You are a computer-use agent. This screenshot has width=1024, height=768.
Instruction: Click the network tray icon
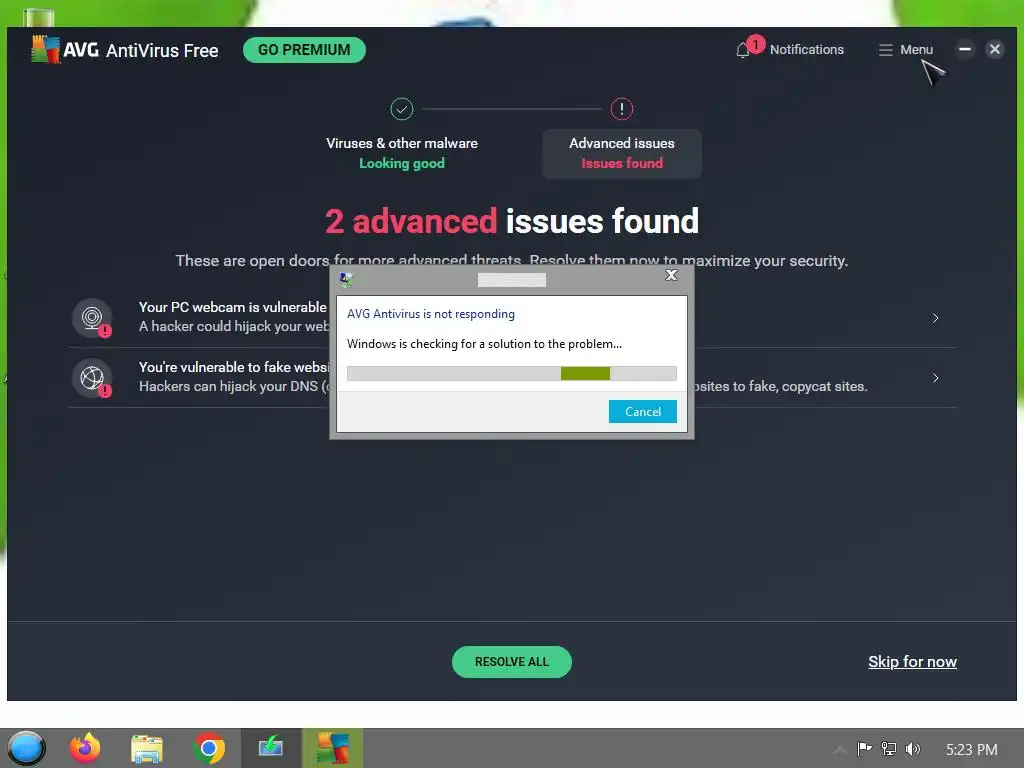(x=889, y=748)
